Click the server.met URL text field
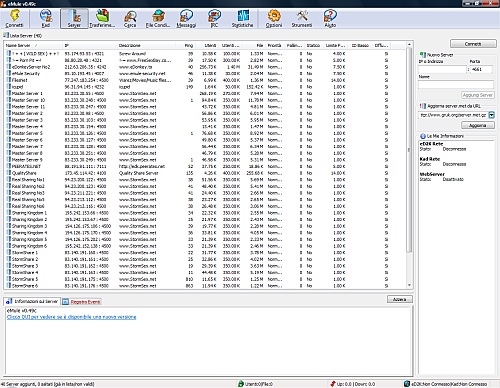This screenshot has width=500, height=388. (453, 115)
